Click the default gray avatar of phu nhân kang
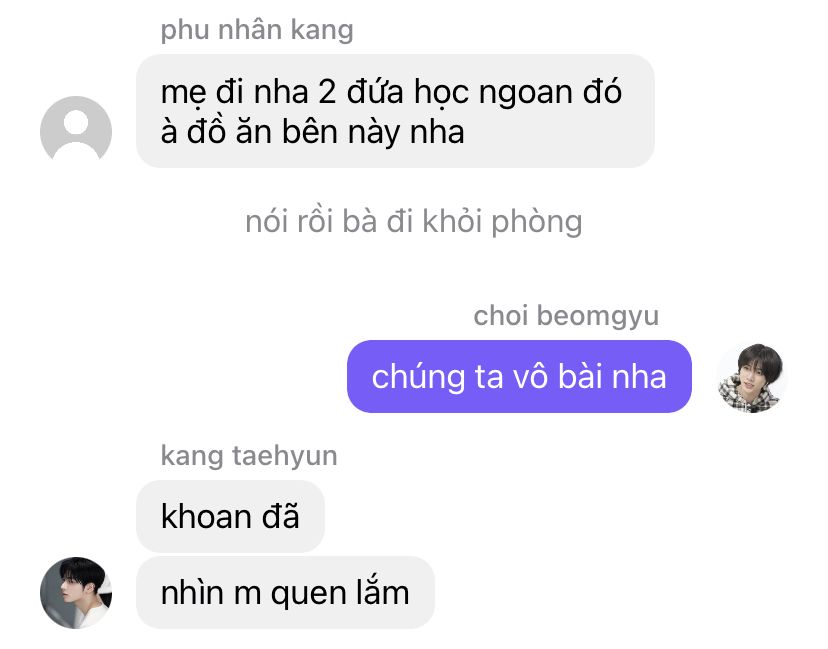 click(76, 131)
